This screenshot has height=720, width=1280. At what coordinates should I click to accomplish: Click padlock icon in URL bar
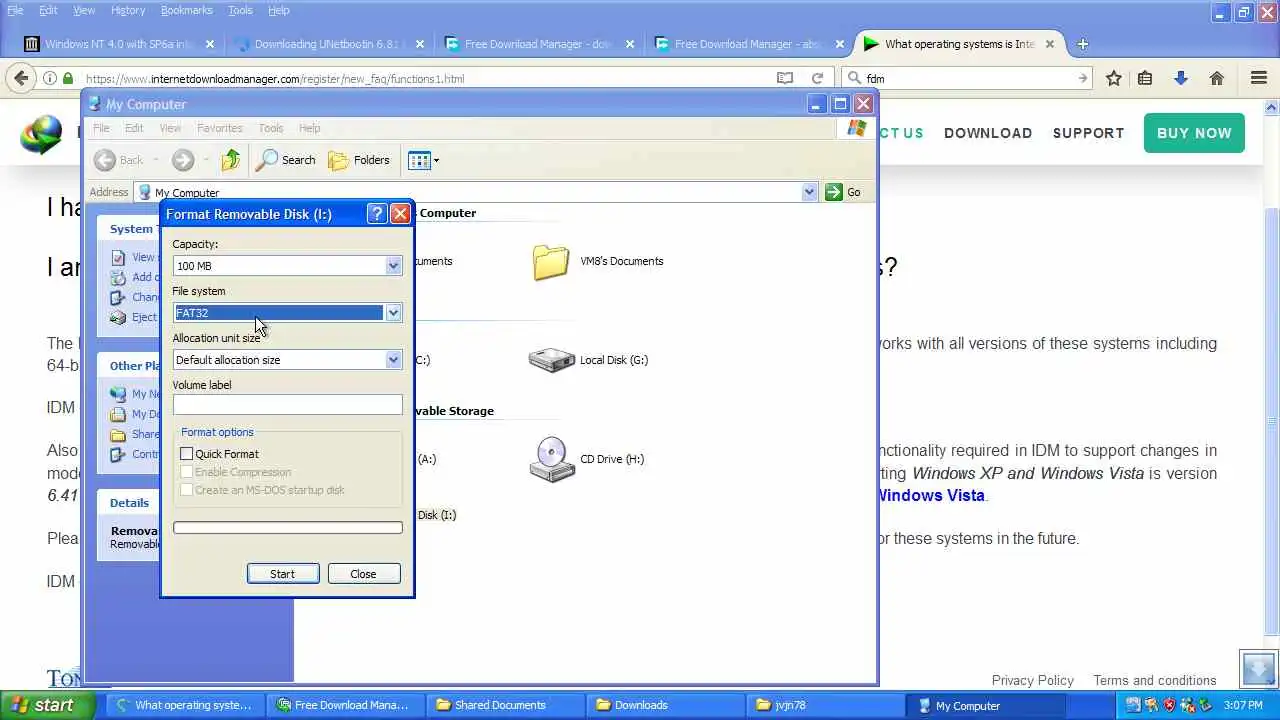tap(68, 78)
